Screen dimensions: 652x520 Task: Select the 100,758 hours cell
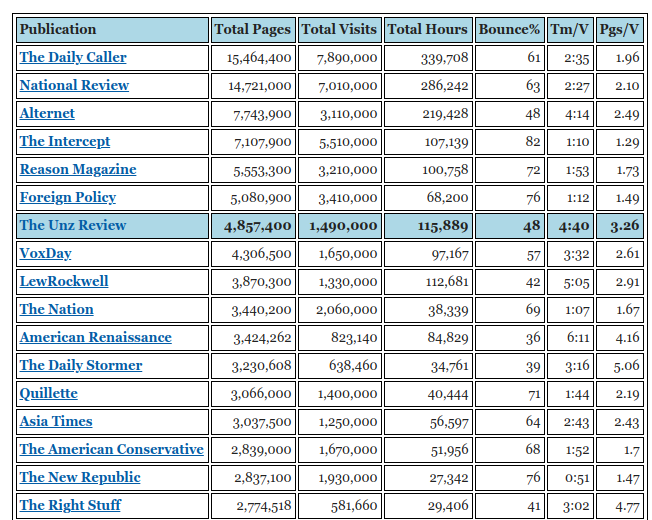pos(428,170)
